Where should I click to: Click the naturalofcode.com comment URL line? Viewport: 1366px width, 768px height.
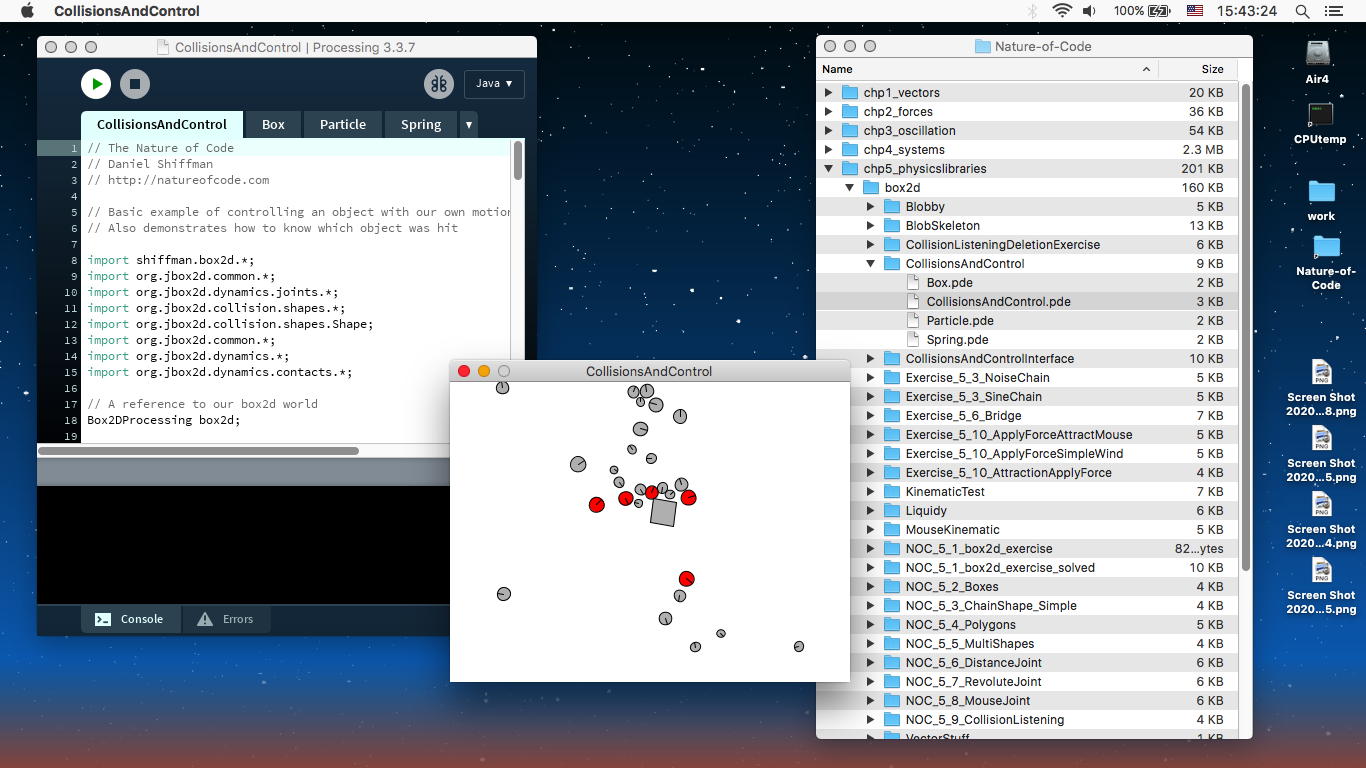point(178,180)
